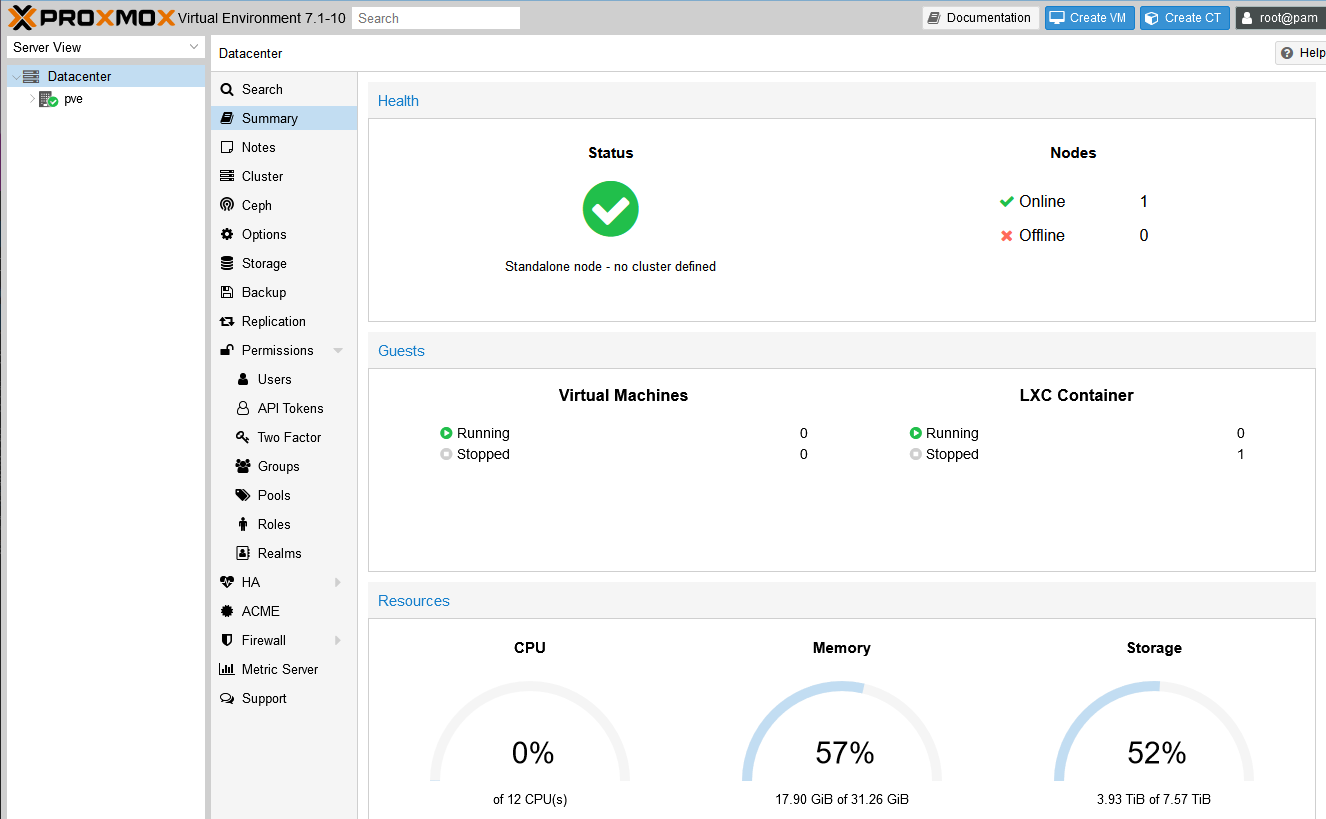Click the Backup icon in the sidebar
The height and width of the screenshot is (819, 1326).
(227, 292)
